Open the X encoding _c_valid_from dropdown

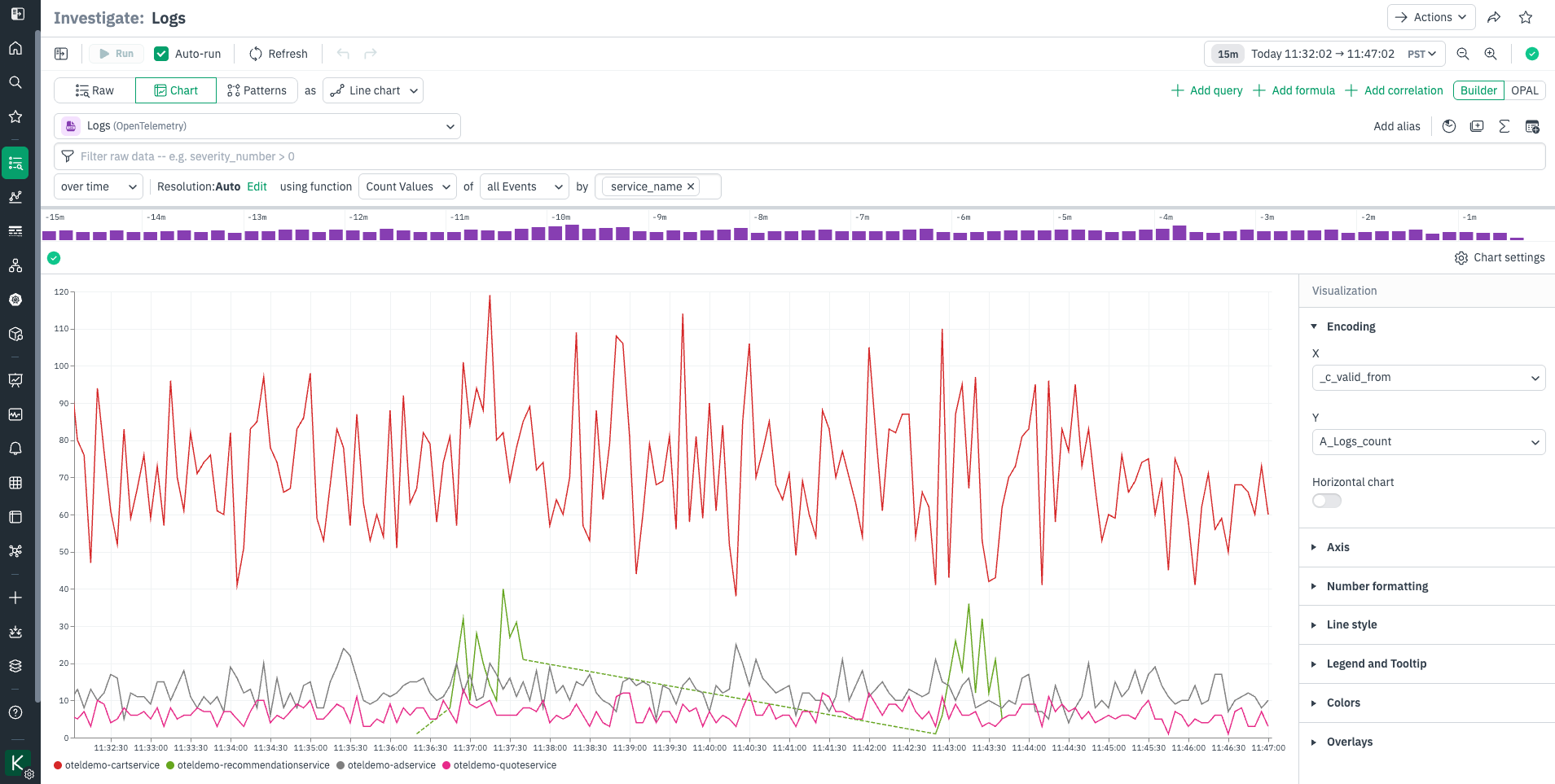[x=1429, y=378]
